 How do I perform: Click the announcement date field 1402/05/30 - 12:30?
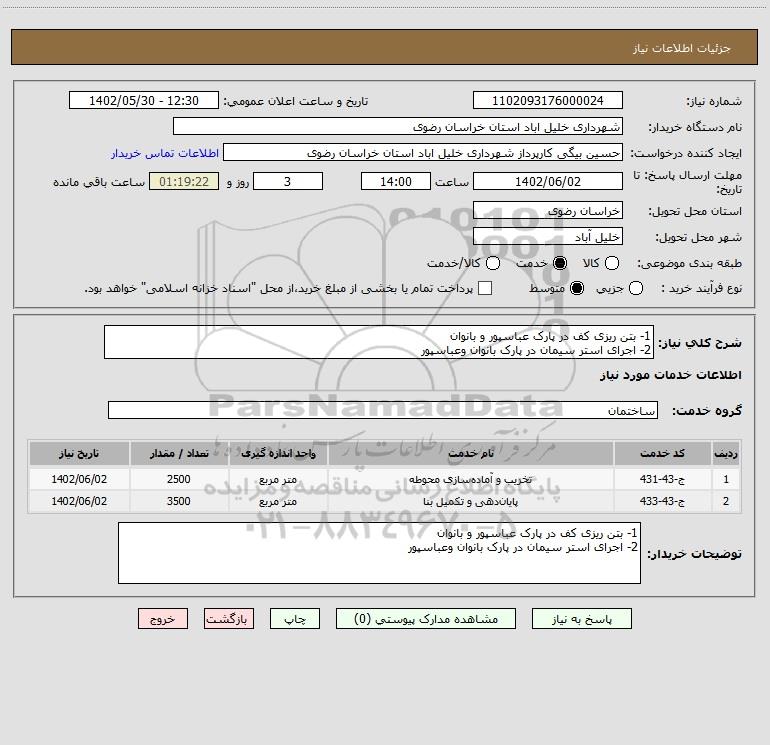pos(144,101)
